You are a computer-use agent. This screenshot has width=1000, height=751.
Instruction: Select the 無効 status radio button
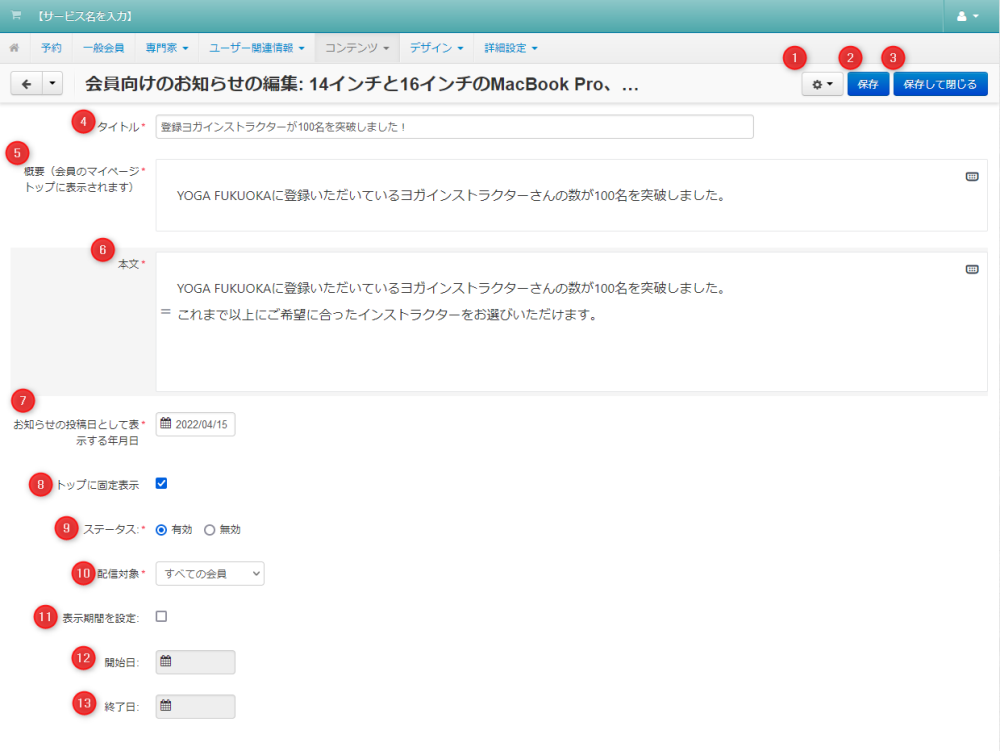coord(209,530)
